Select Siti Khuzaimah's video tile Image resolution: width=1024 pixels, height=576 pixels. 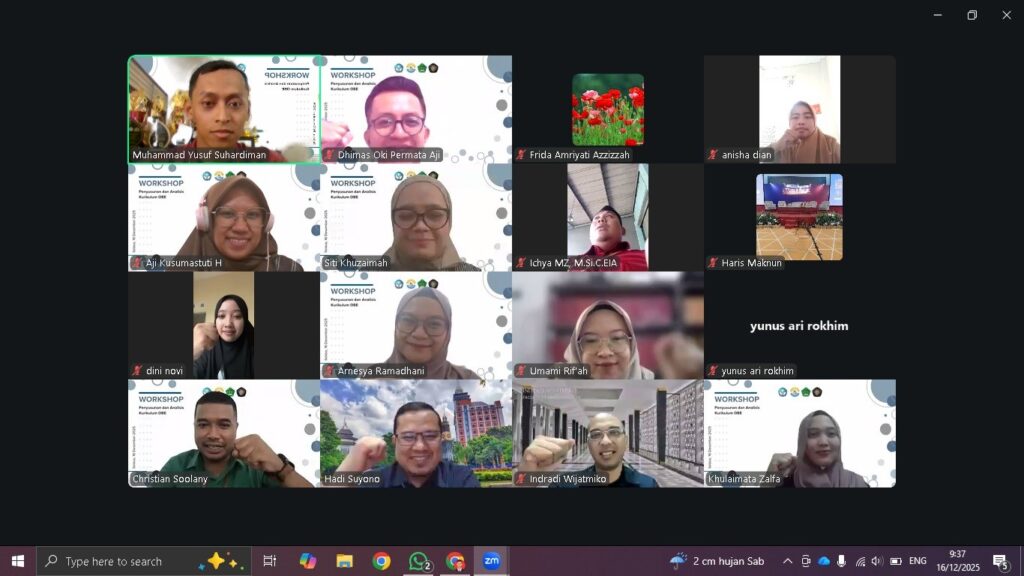click(416, 217)
